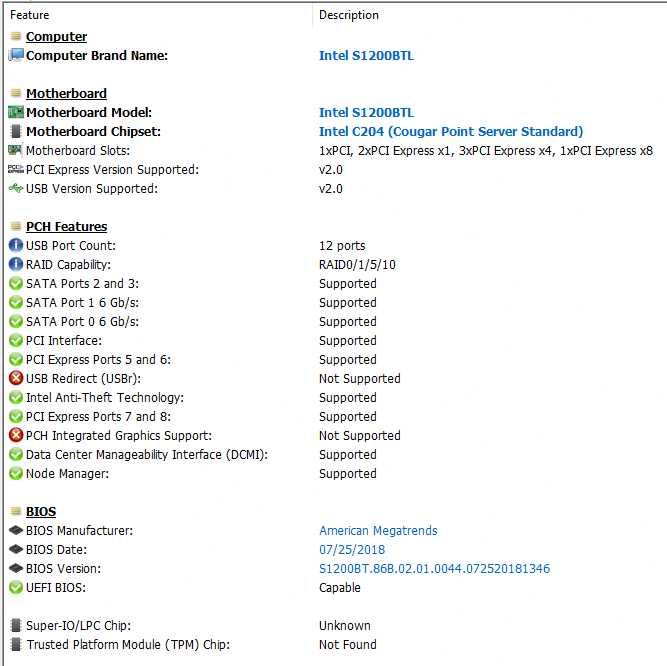Select the Motherboard Slots label
Viewport: 667px width, 666px height.
coord(78,151)
